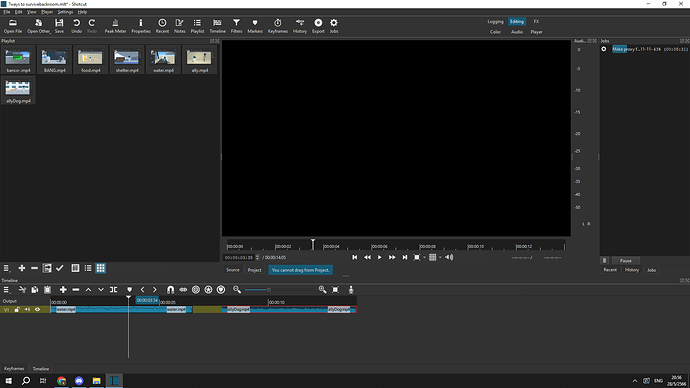The image size is (690, 388).
Task: Switch playlist to details list view
Action: [x=88, y=268]
